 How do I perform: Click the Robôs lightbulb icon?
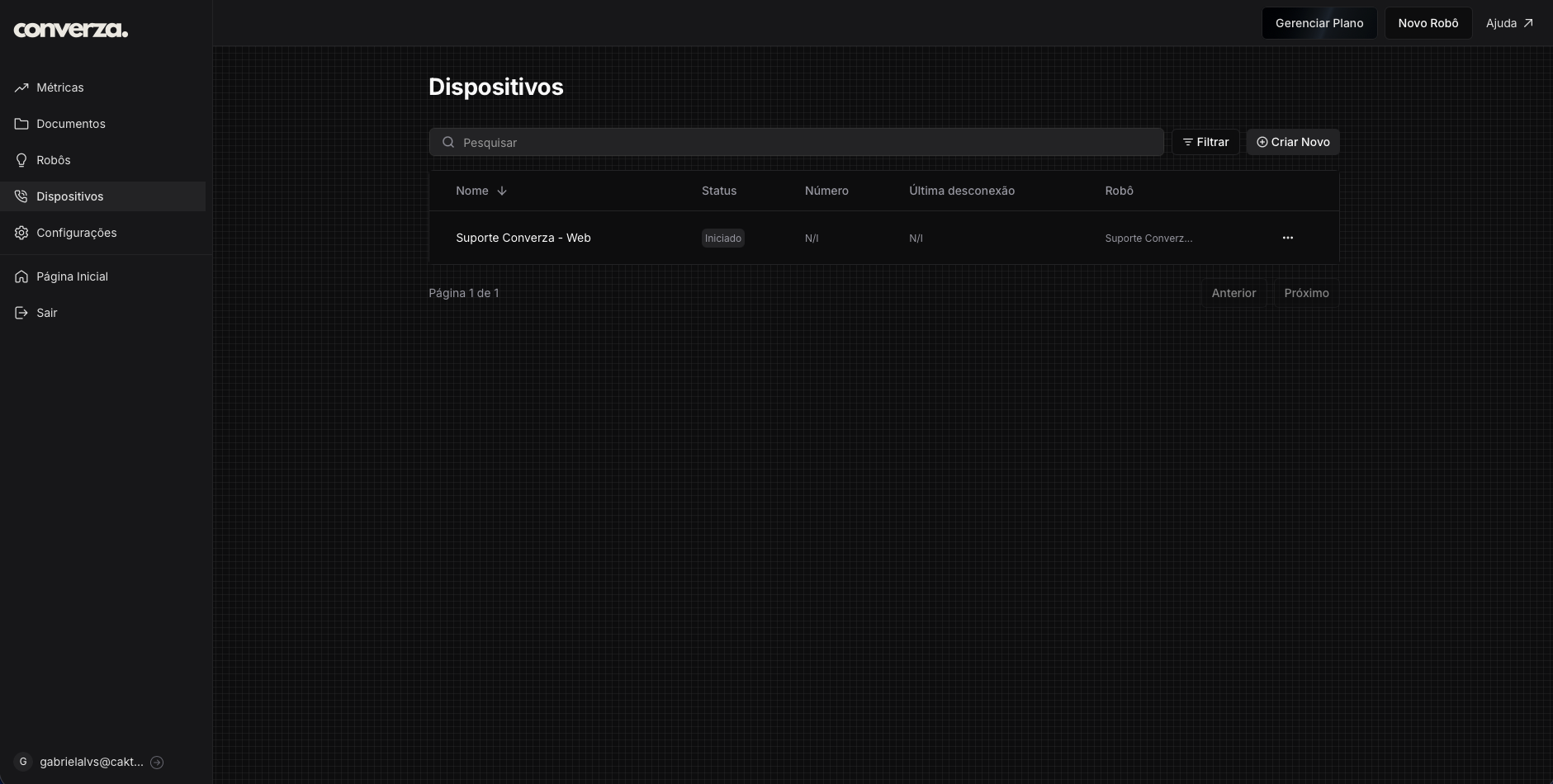pyautogui.click(x=21, y=160)
